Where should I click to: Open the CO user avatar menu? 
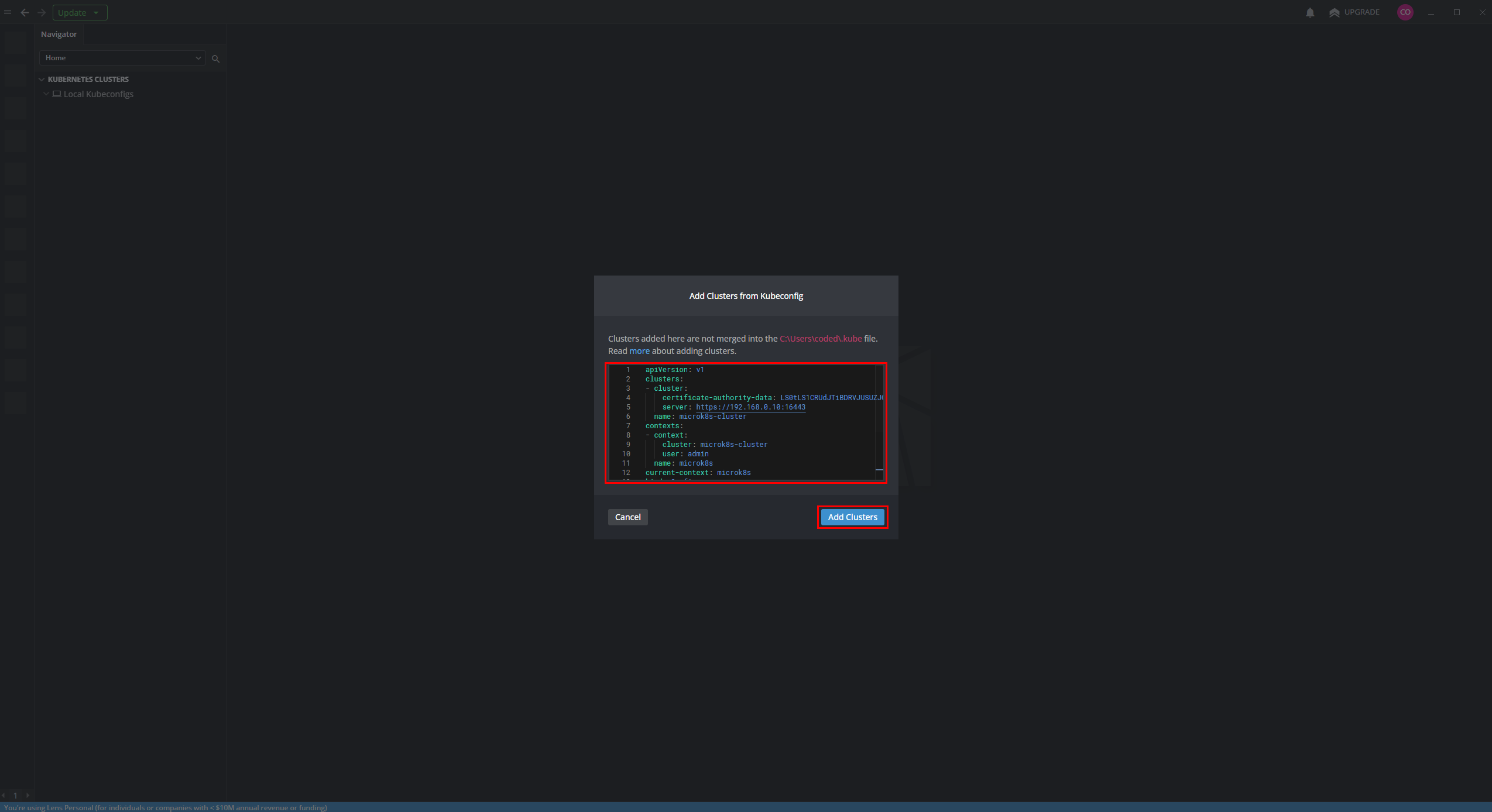1405,12
